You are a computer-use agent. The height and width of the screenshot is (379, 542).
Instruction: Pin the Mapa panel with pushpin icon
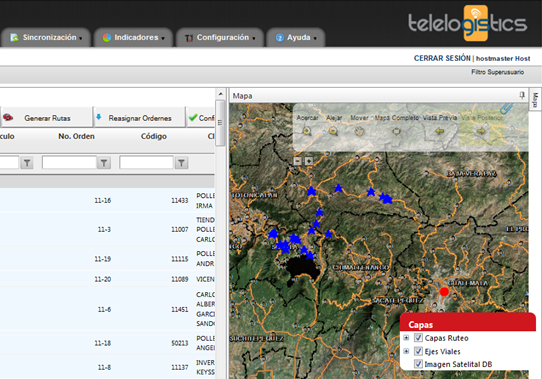pos(522,95)
